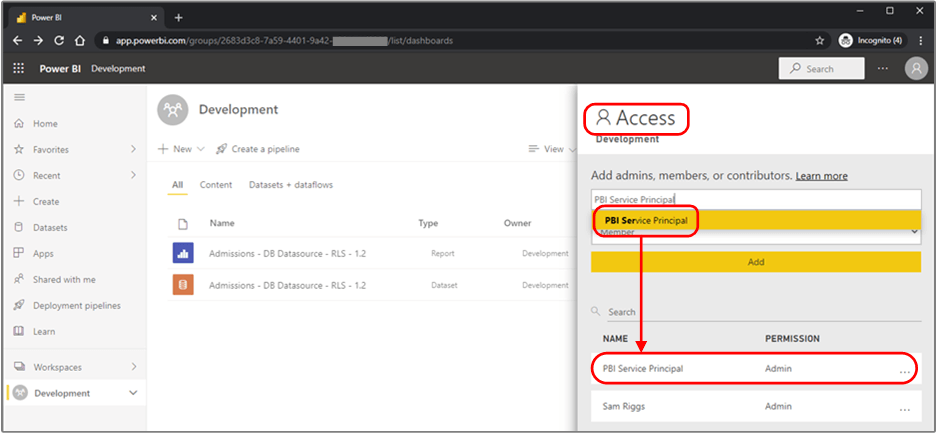Bookmark this page with the star icon

point(819,41)
